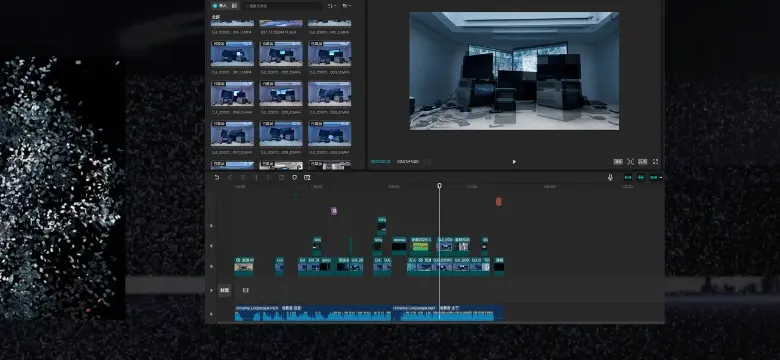
Task: Add a marker with the shield icon
Action: point(294,178)
